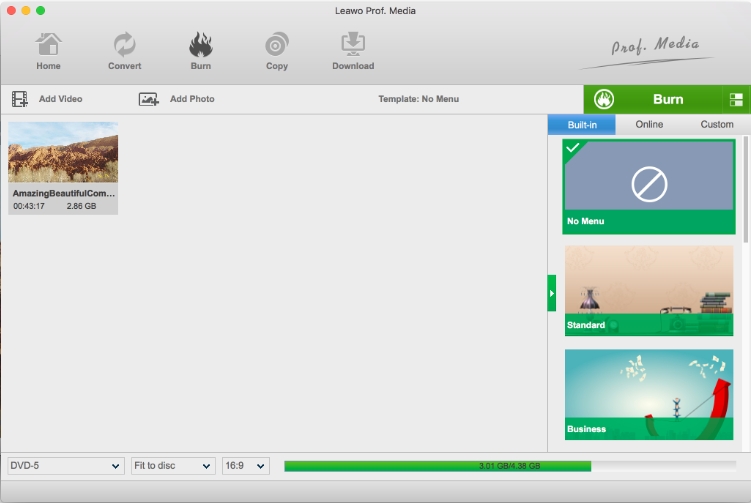Click the 00:43:17 video duration text
Screen dimensions: 751x503
click(29, 206)
